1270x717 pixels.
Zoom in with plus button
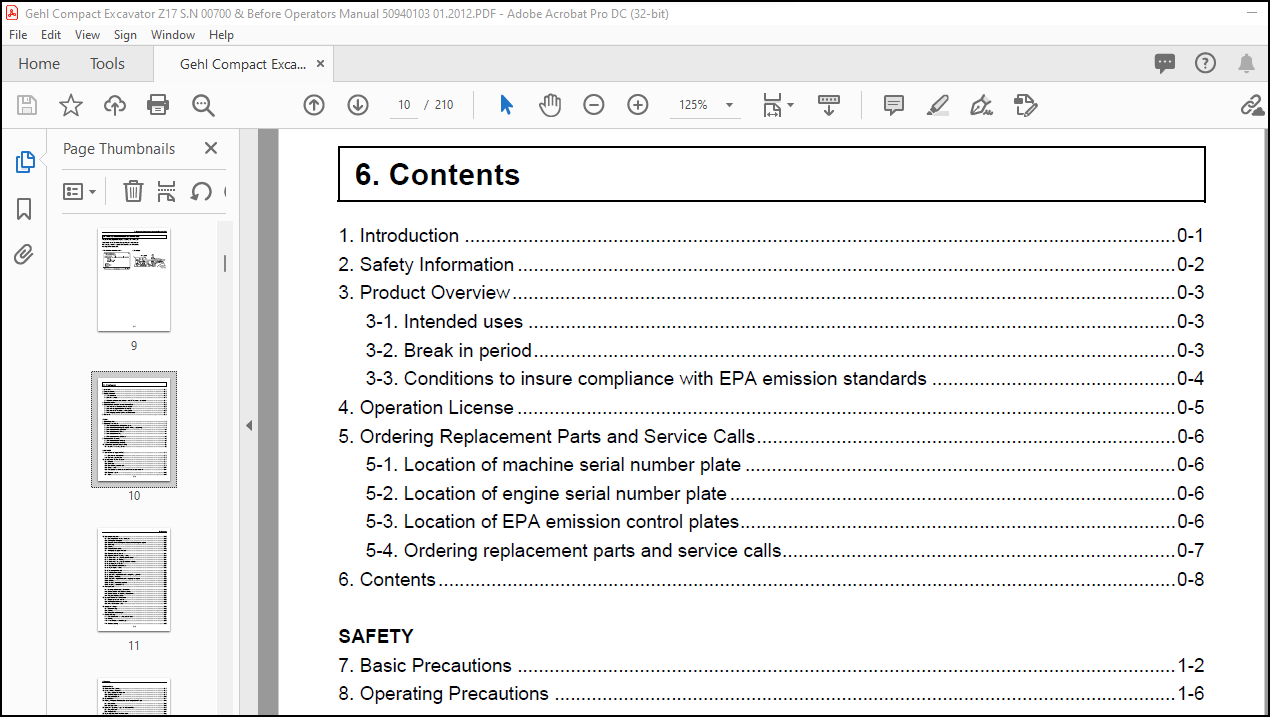click(638, 105)
